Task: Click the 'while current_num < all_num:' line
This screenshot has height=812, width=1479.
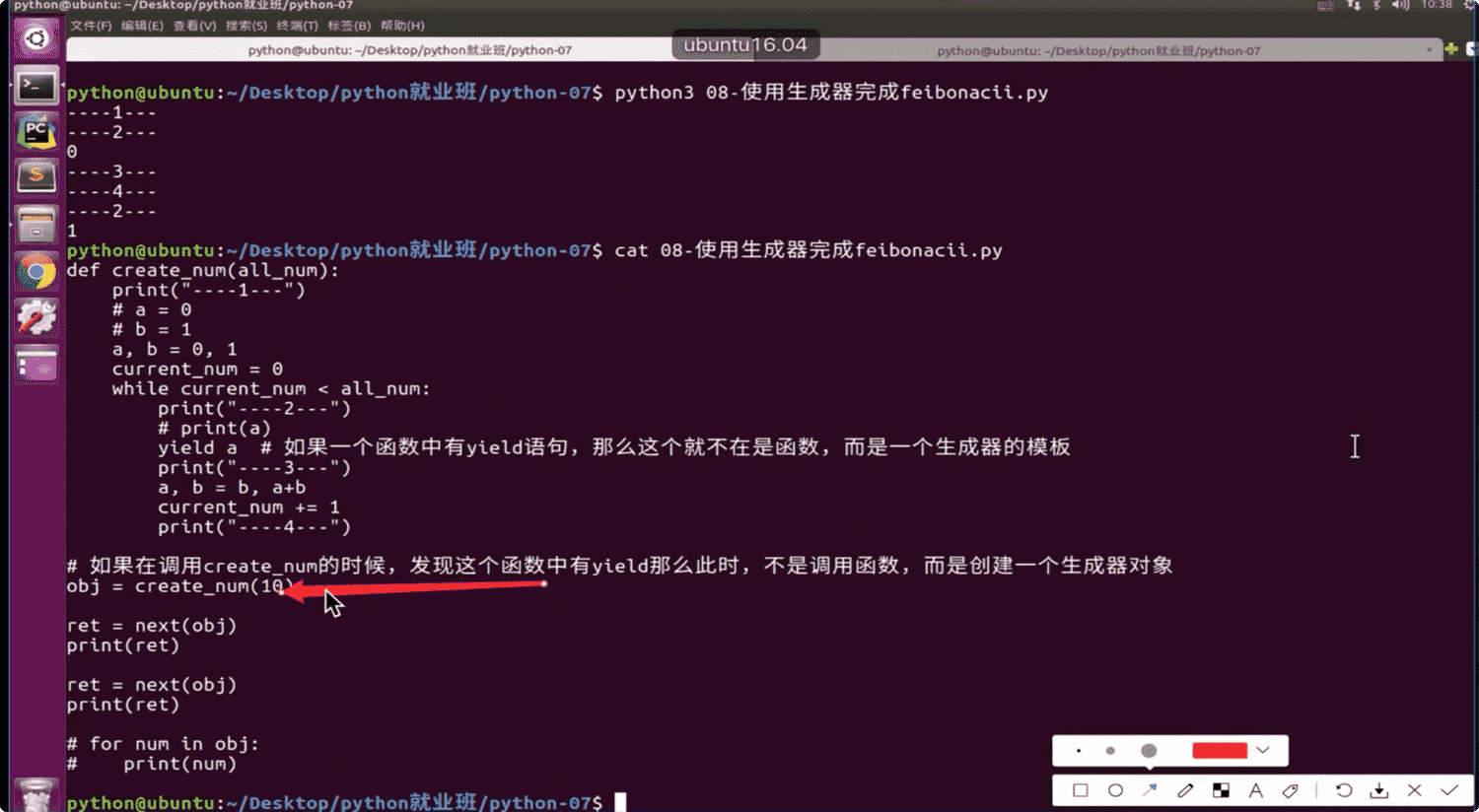Action: click(x=271, y=389)
